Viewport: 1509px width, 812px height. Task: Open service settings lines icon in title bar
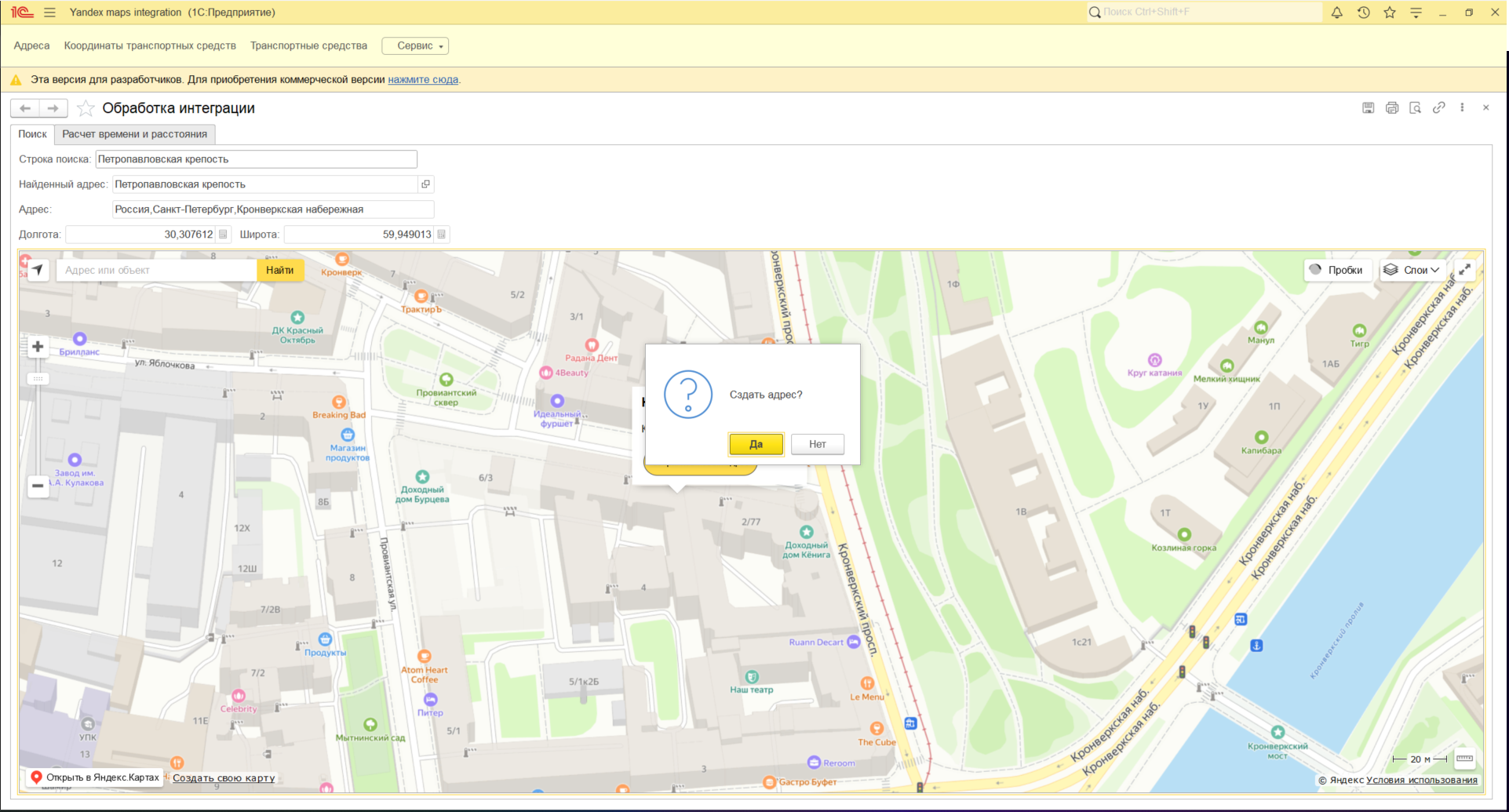click(x=1416, y=13)
